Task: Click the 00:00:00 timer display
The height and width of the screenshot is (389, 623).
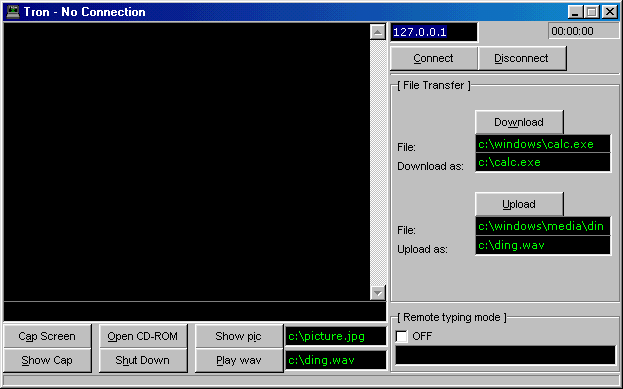Action: 584,31
